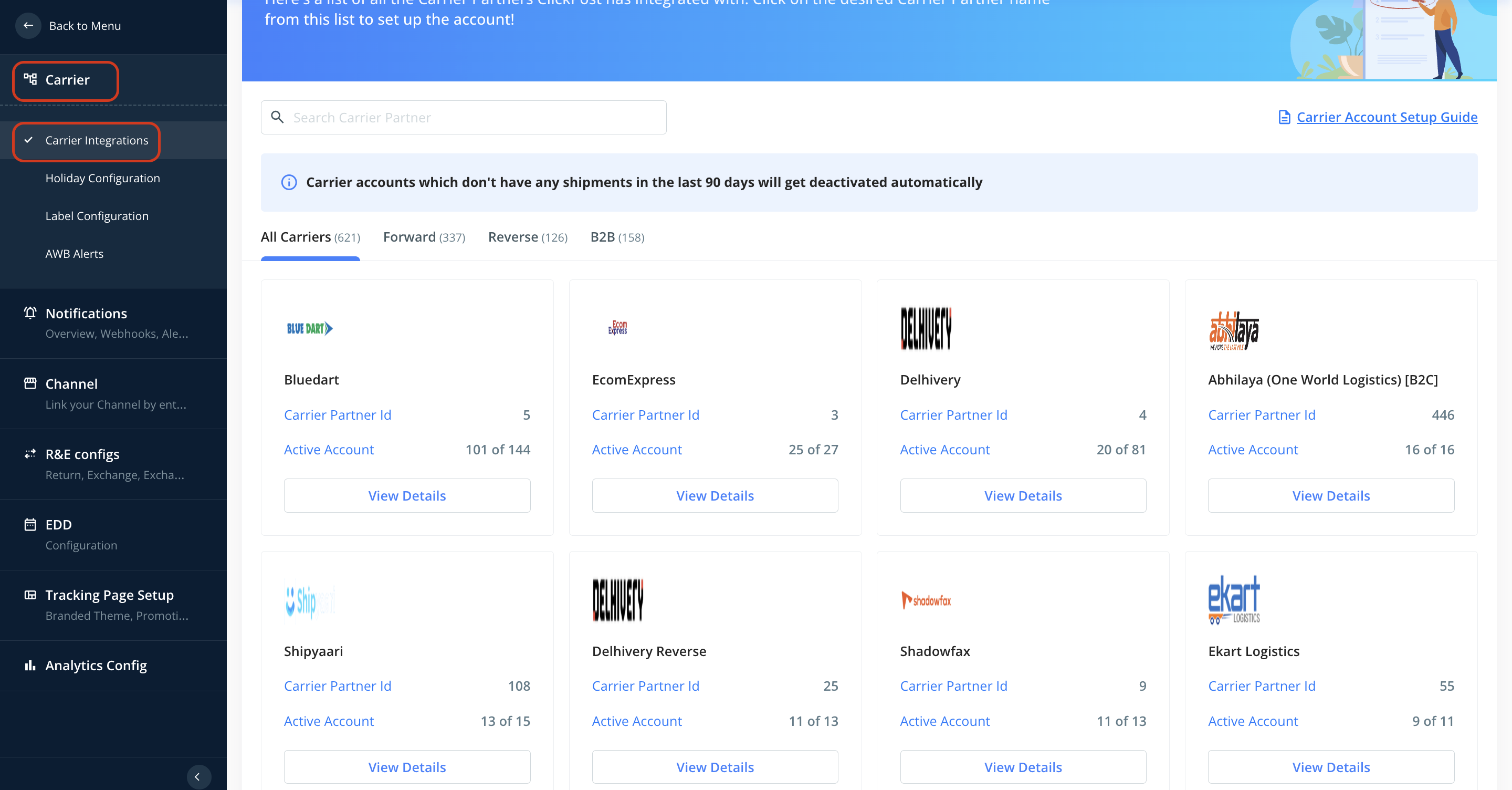Click the EDD calendar icon
The height and width of the screenshot is (790, 1512).
(x=30, y=524)
